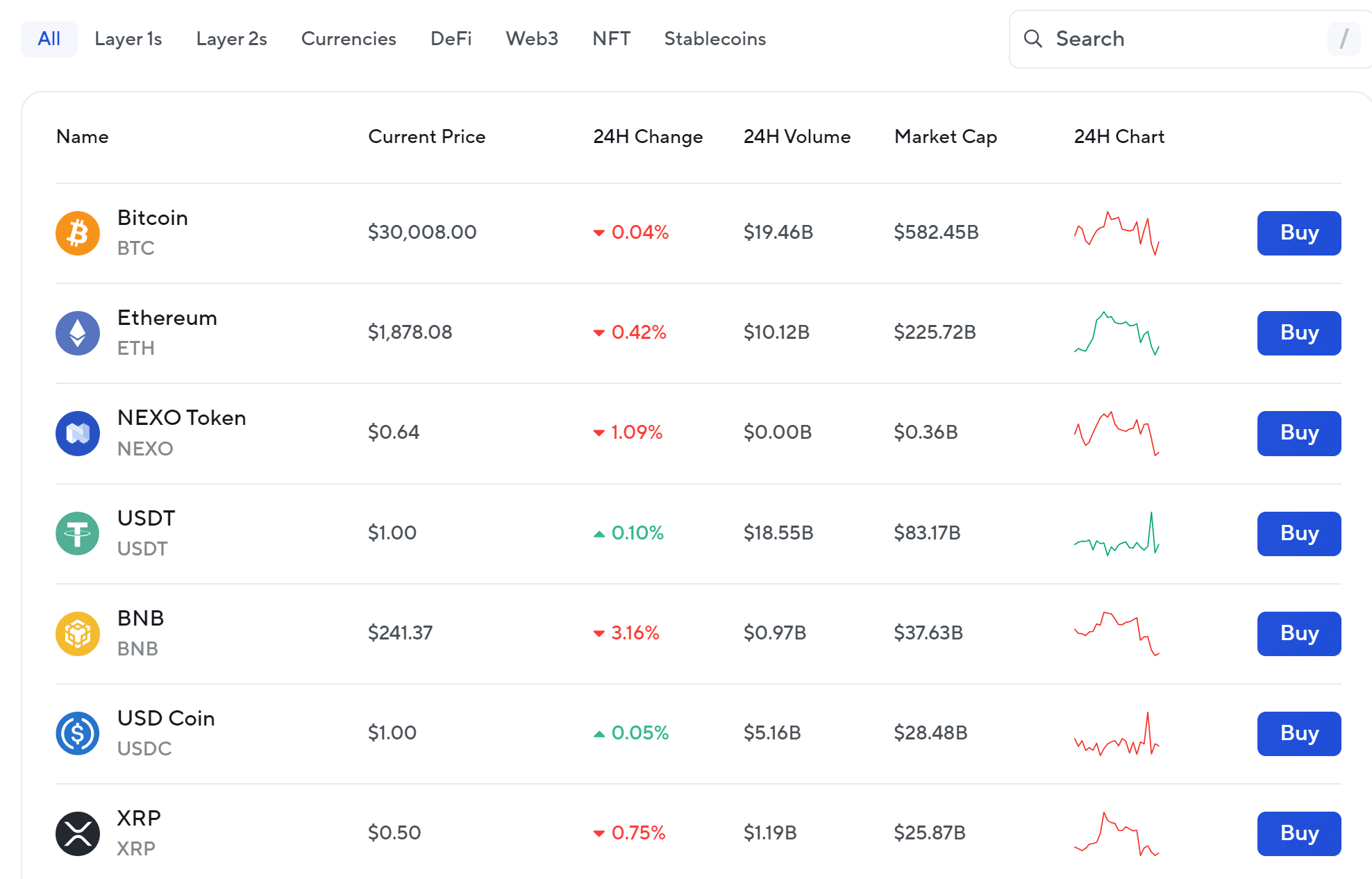Click Ethereum's price $1,878.08
The height and width of the screenshot is (879, 1372).
pos(410,333)
